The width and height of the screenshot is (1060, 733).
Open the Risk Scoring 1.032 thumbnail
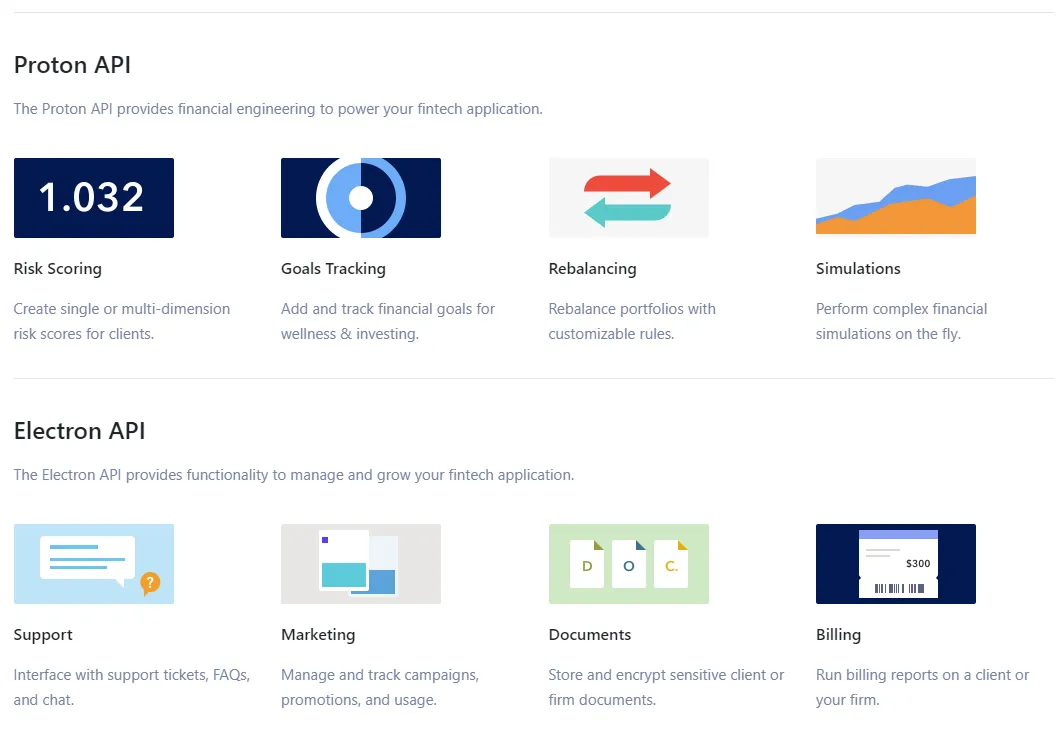[94, 197]
